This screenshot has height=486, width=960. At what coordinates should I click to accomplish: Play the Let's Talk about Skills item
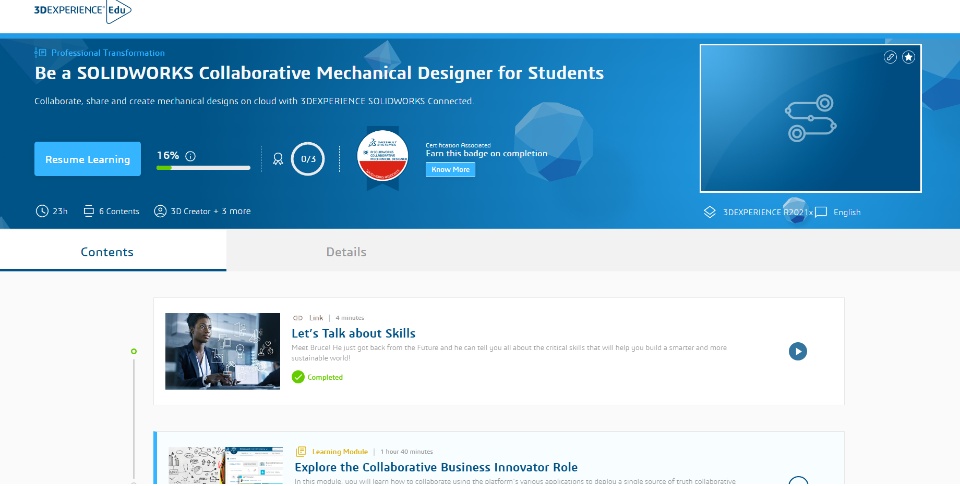tap(797, 351)
